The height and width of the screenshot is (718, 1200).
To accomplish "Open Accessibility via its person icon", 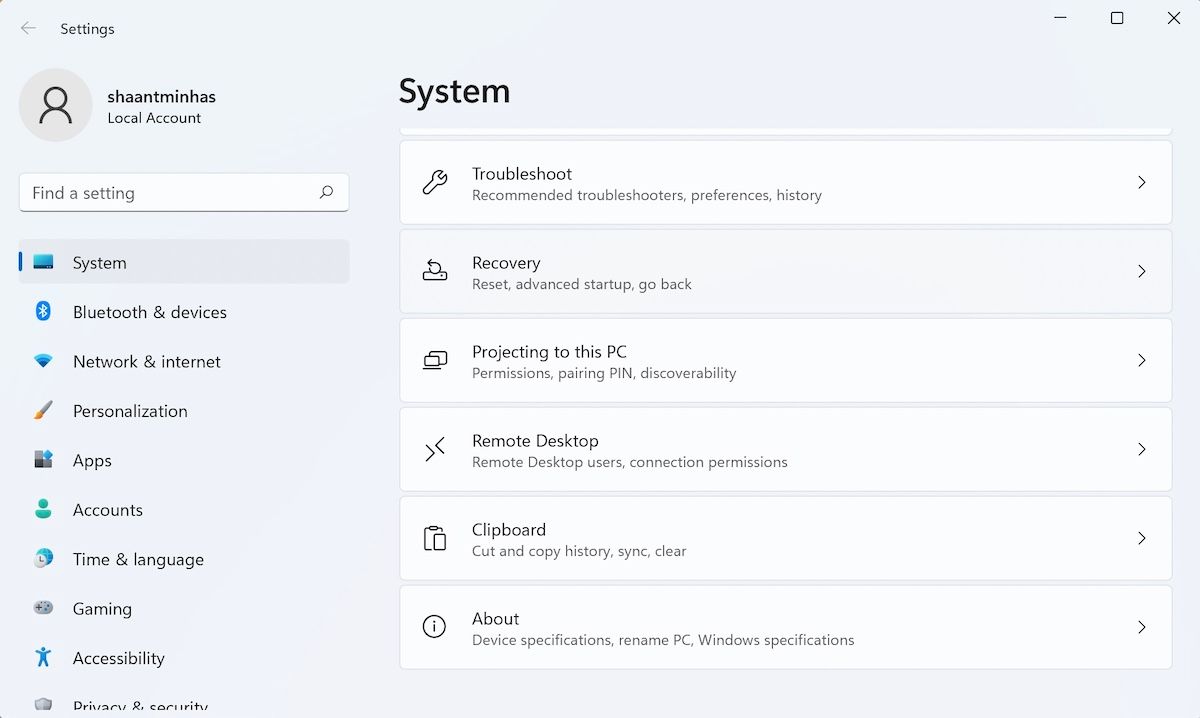I will coord(42,658).
